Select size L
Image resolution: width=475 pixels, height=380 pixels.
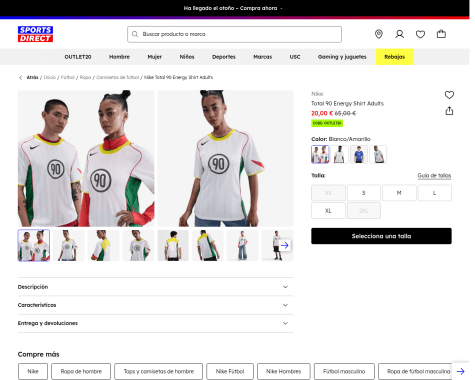[435, 193]
